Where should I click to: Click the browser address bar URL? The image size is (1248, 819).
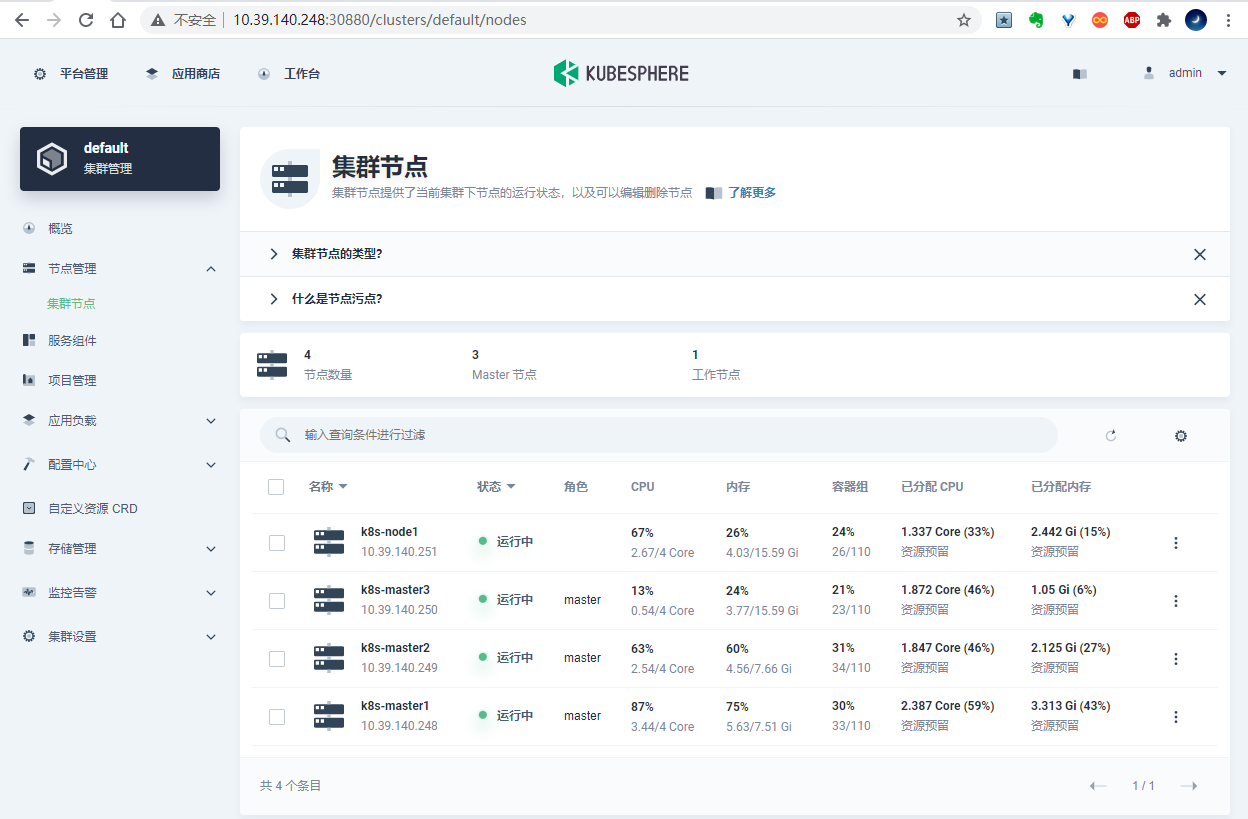point(380,20)
